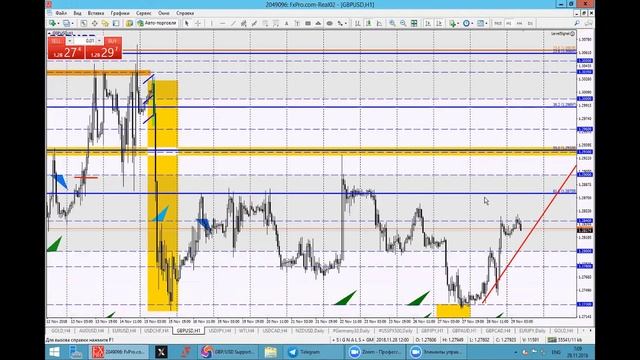Click the lot volume input field
Screen dimensions: 640x360
coord(85,41)
